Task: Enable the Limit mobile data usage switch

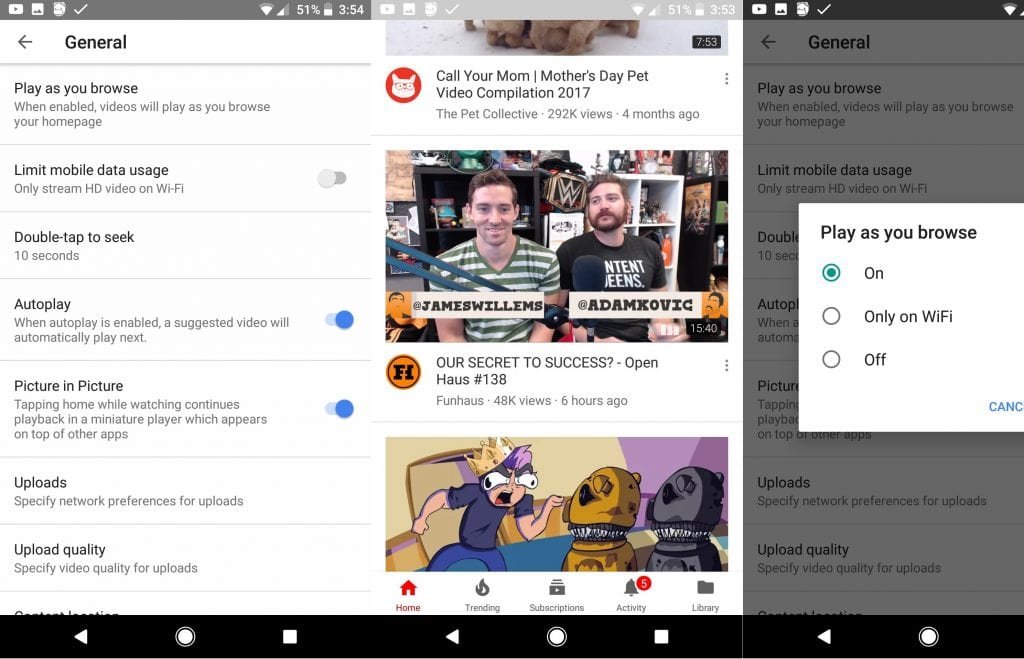Action: tap(332, 179)
